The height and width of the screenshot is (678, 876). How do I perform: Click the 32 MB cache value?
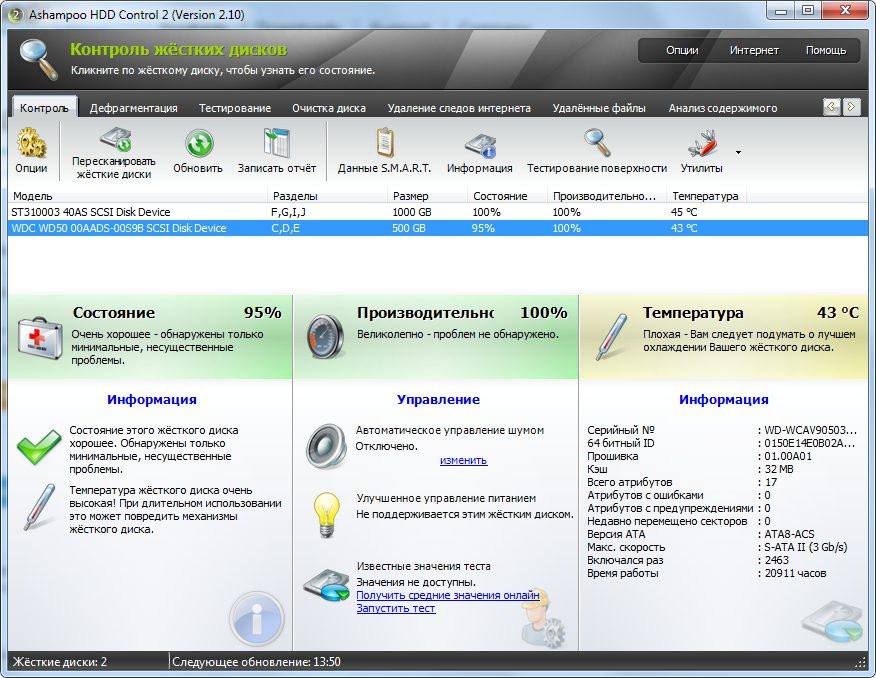point(779,469)
